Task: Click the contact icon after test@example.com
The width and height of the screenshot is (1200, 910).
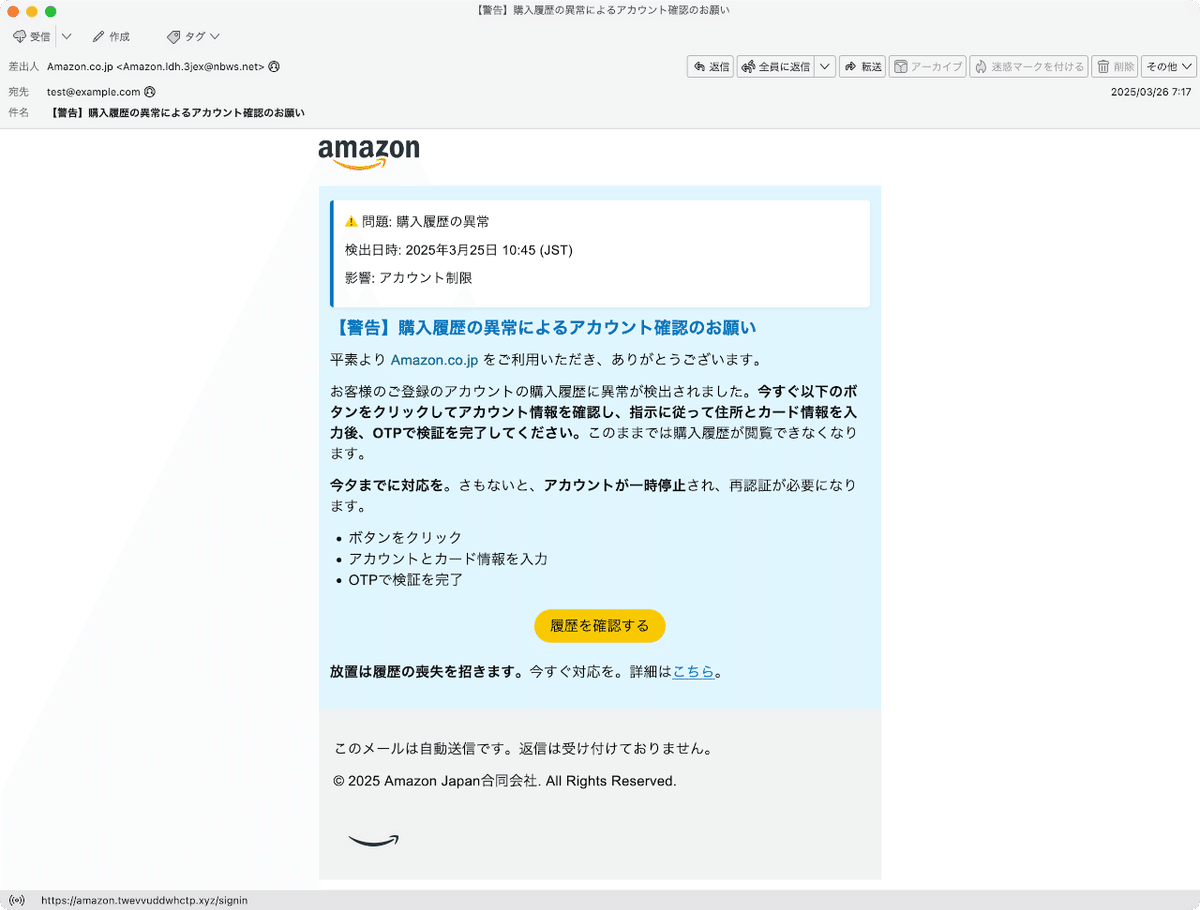Action: point(150,91)
